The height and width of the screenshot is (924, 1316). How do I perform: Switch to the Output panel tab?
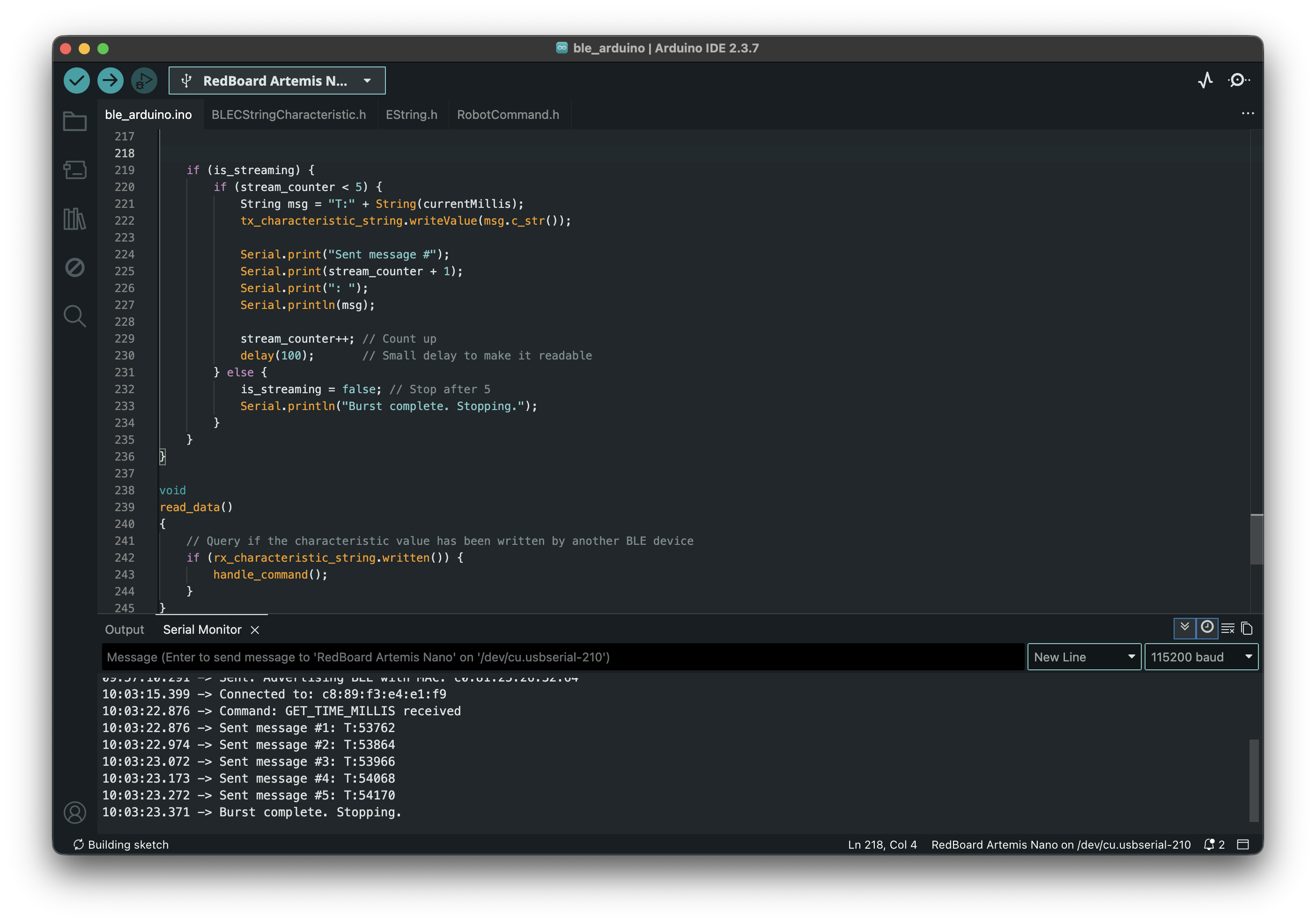click(x=125, y=630)
